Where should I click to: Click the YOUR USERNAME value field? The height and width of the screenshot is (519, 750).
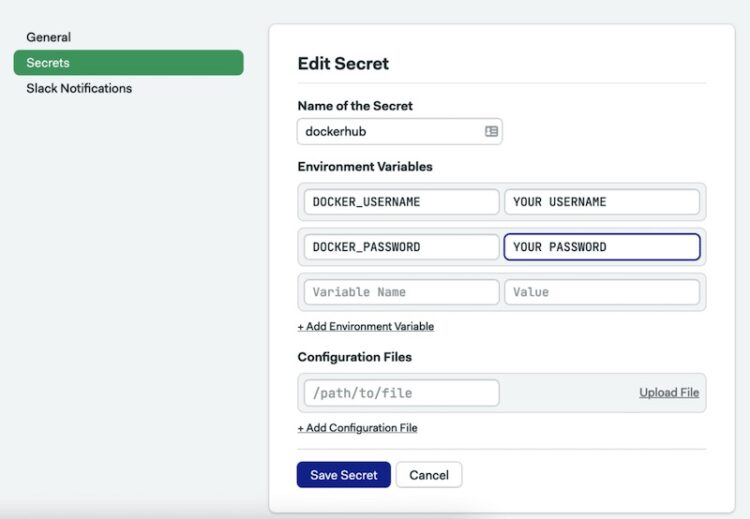click(602, 202)
